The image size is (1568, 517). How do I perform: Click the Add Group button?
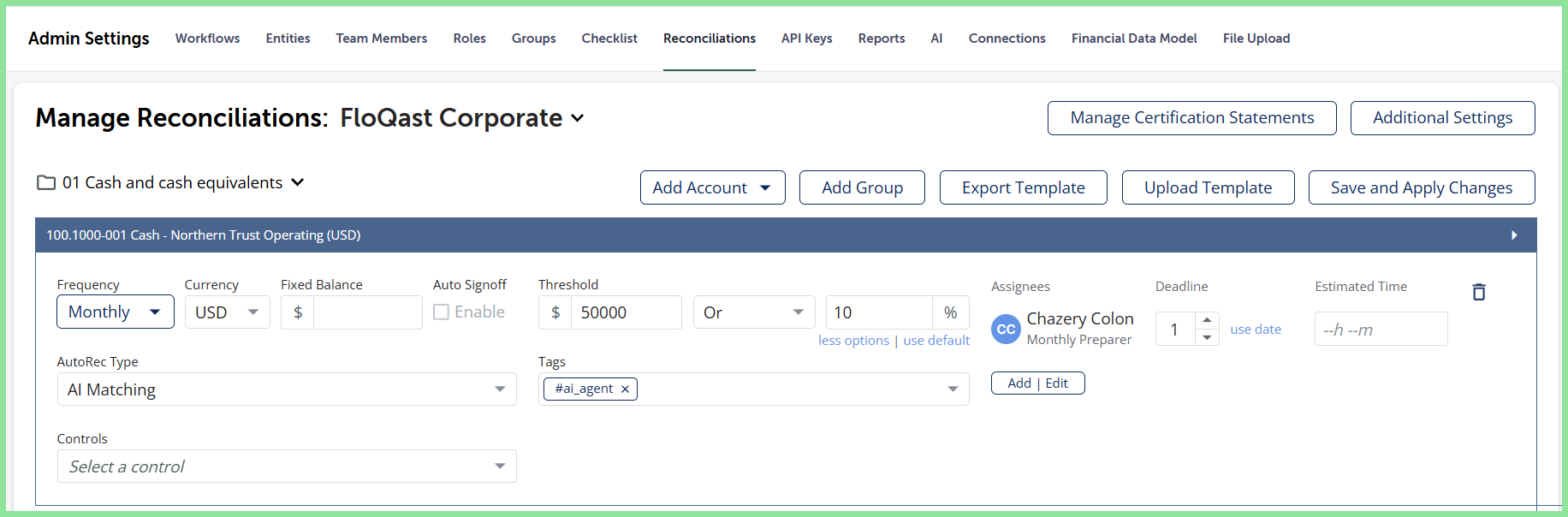click(862, 187)
